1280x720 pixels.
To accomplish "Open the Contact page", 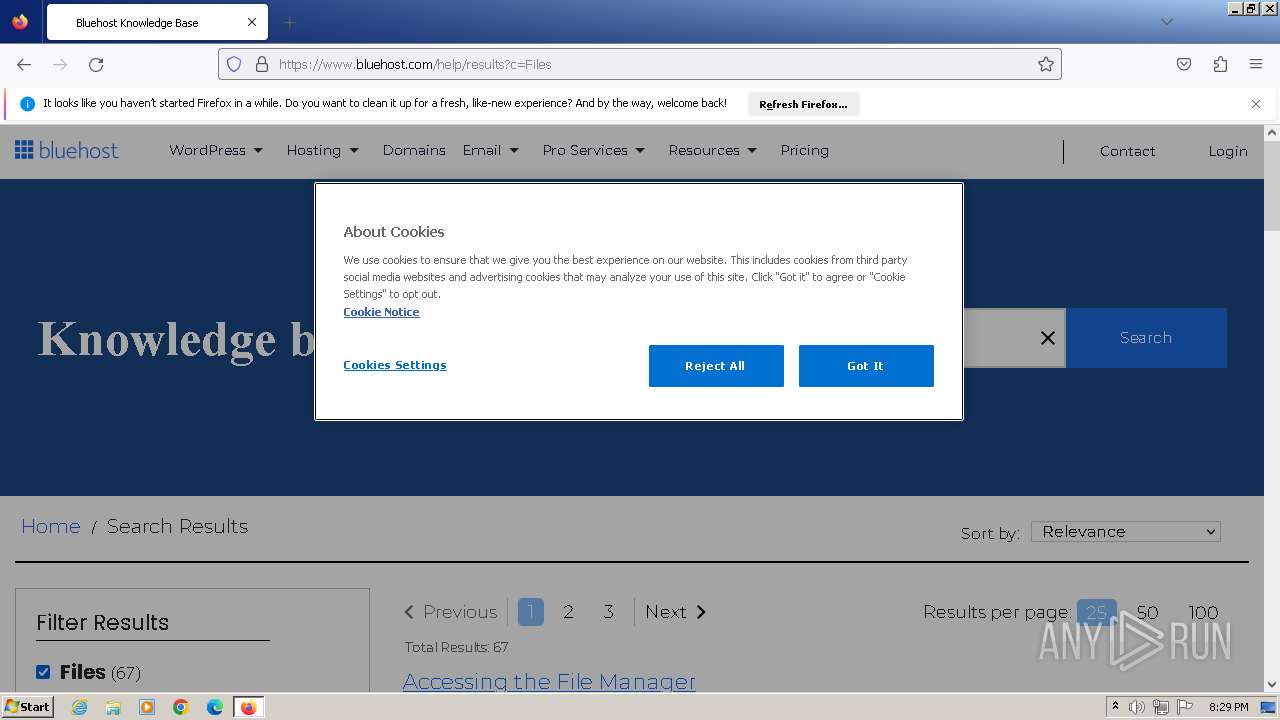I will click(1127, 151).
